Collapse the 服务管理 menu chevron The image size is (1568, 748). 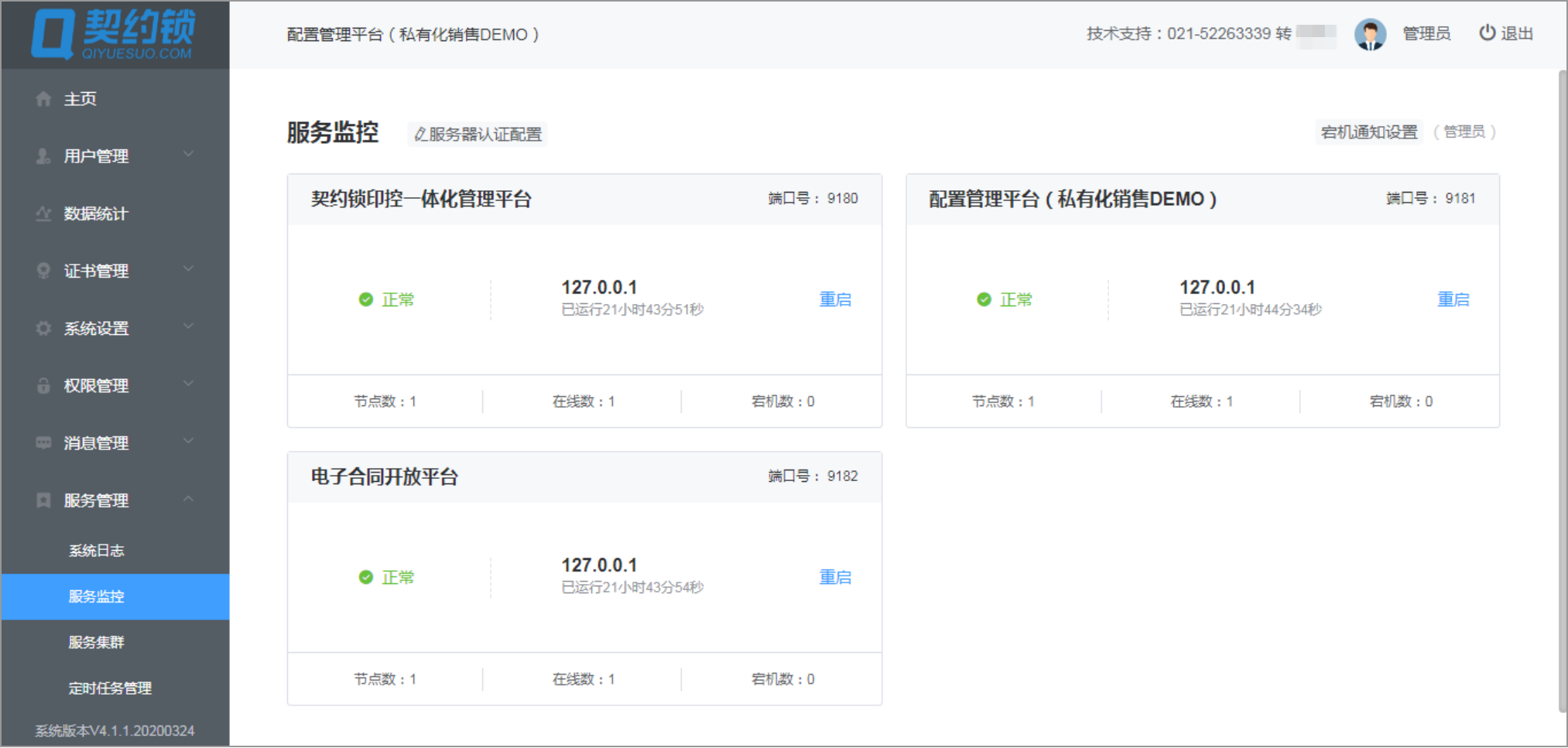(x=188, y=499)
